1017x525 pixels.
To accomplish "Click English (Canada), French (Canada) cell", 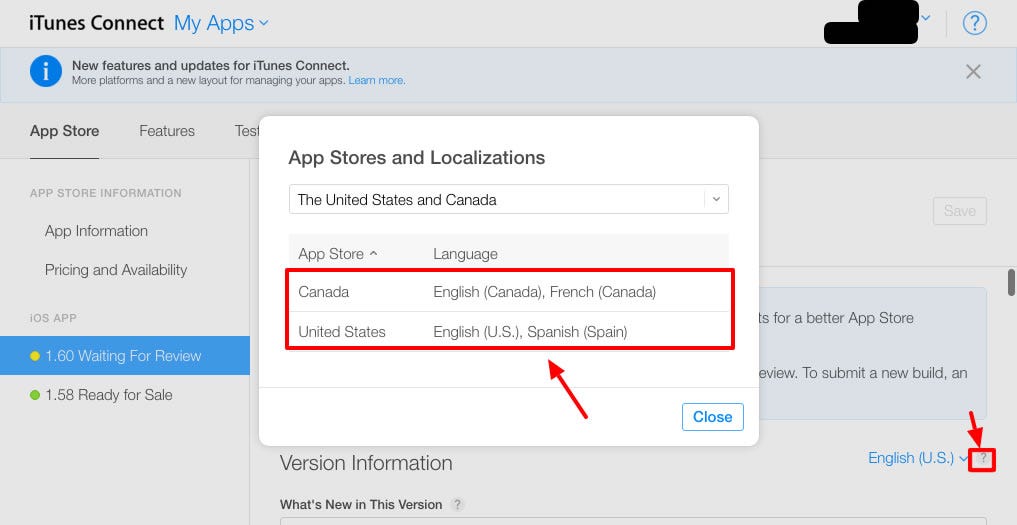I will (544, 292).
